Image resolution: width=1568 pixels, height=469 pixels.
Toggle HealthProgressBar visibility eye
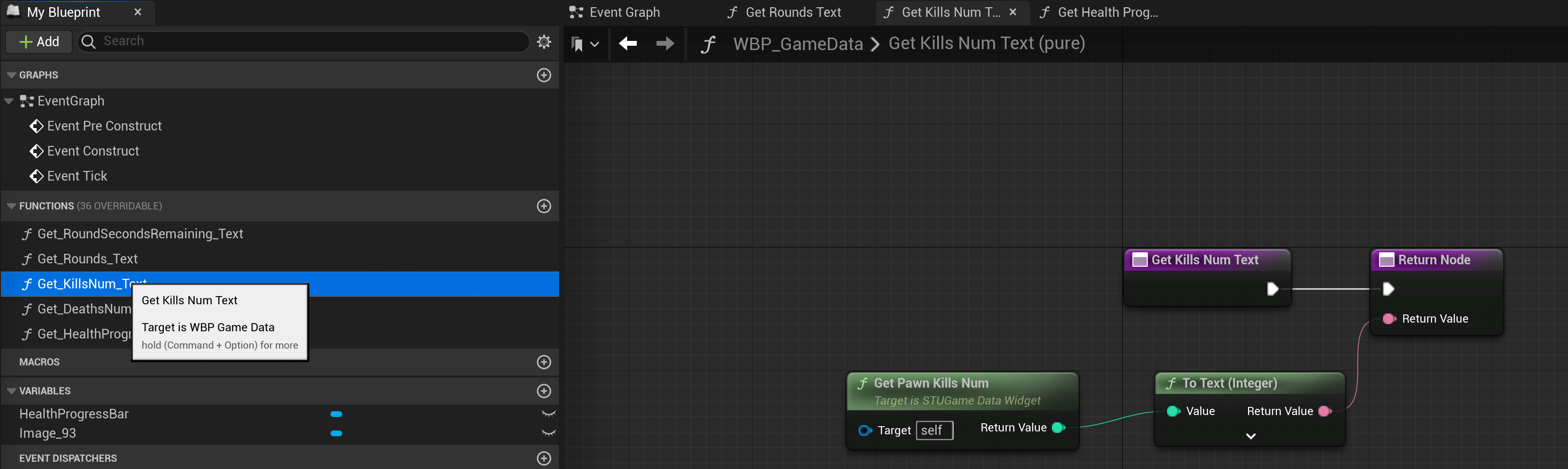click(548, 414)
